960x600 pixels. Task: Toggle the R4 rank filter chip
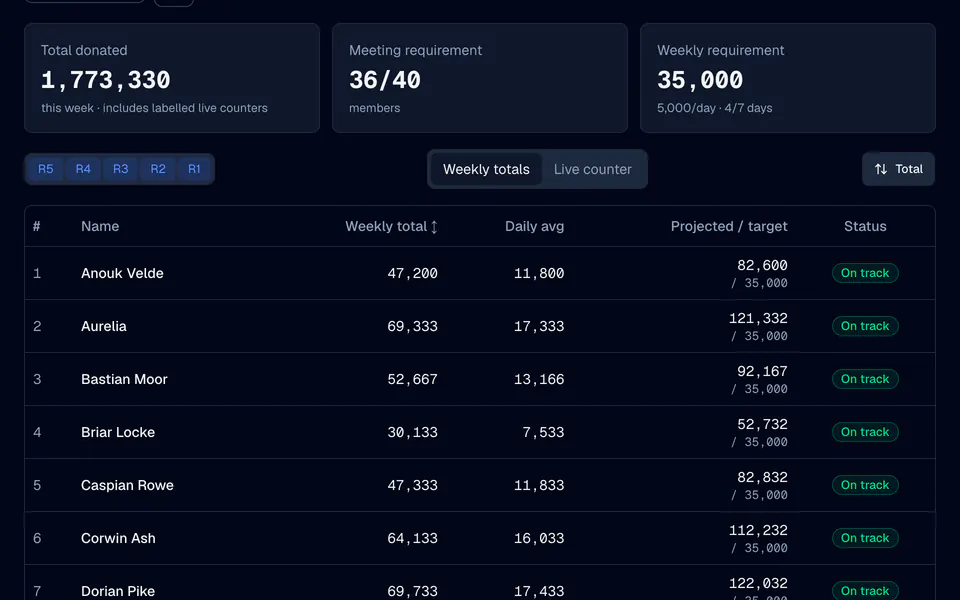coord(83,169)
